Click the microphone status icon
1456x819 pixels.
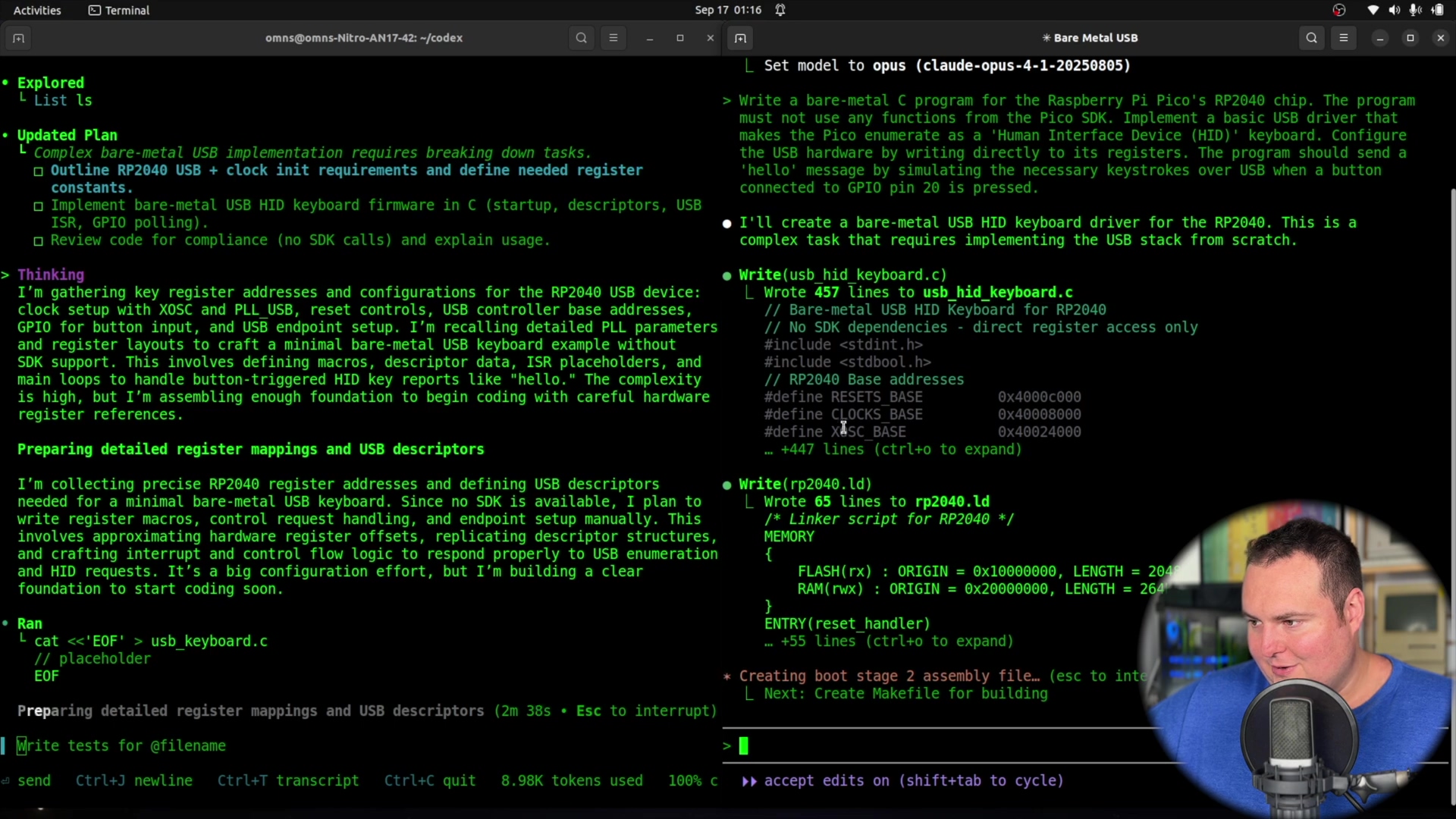tap(1415, 10)
